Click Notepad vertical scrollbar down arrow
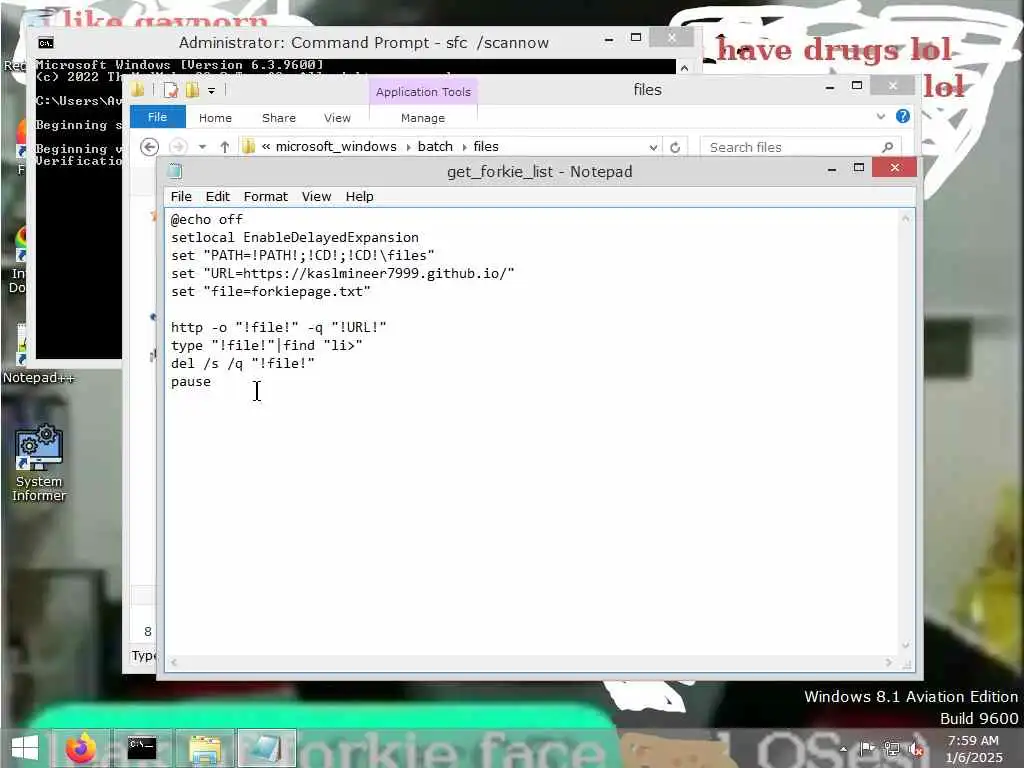The image size is (1024, 768). click(905, 646)
